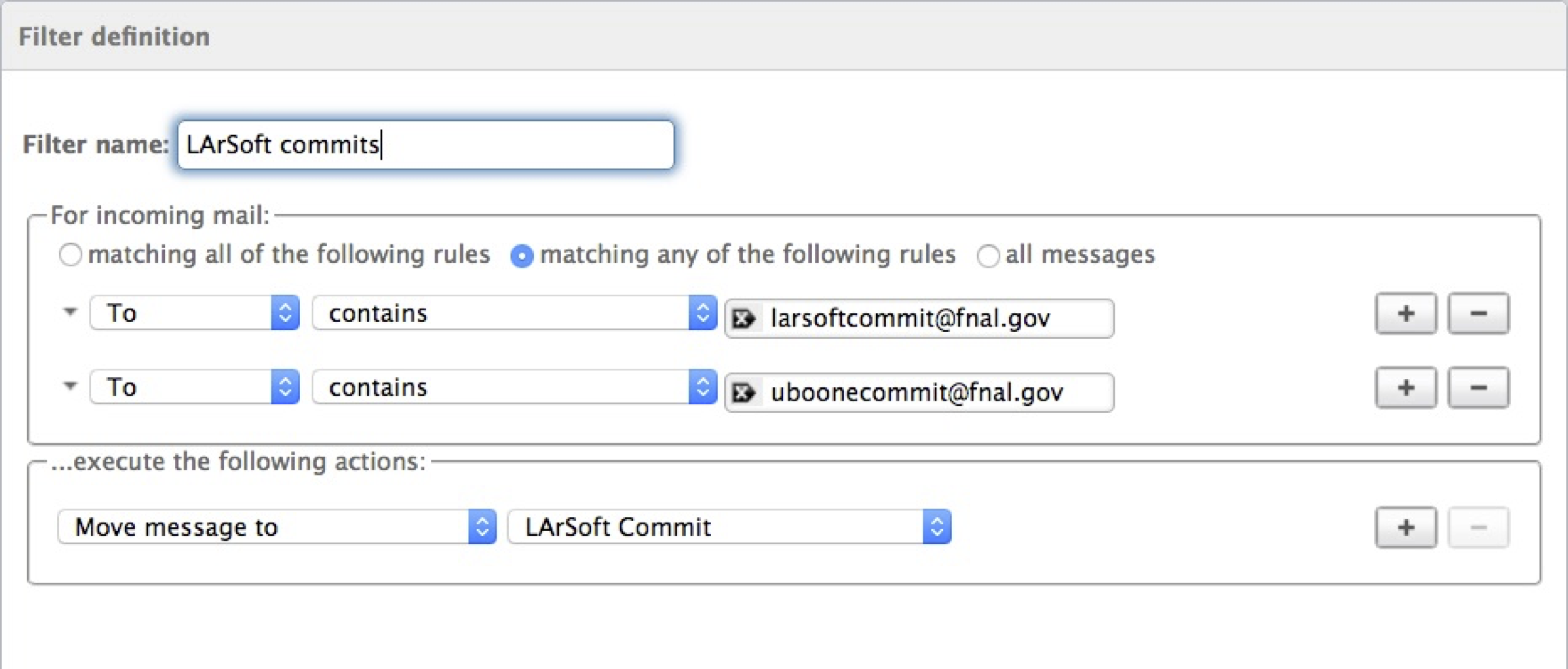Collapse the second rule's disclosure triangle
The height and width of the screenshot is (669, 1568).
click(x=71, y=386)
